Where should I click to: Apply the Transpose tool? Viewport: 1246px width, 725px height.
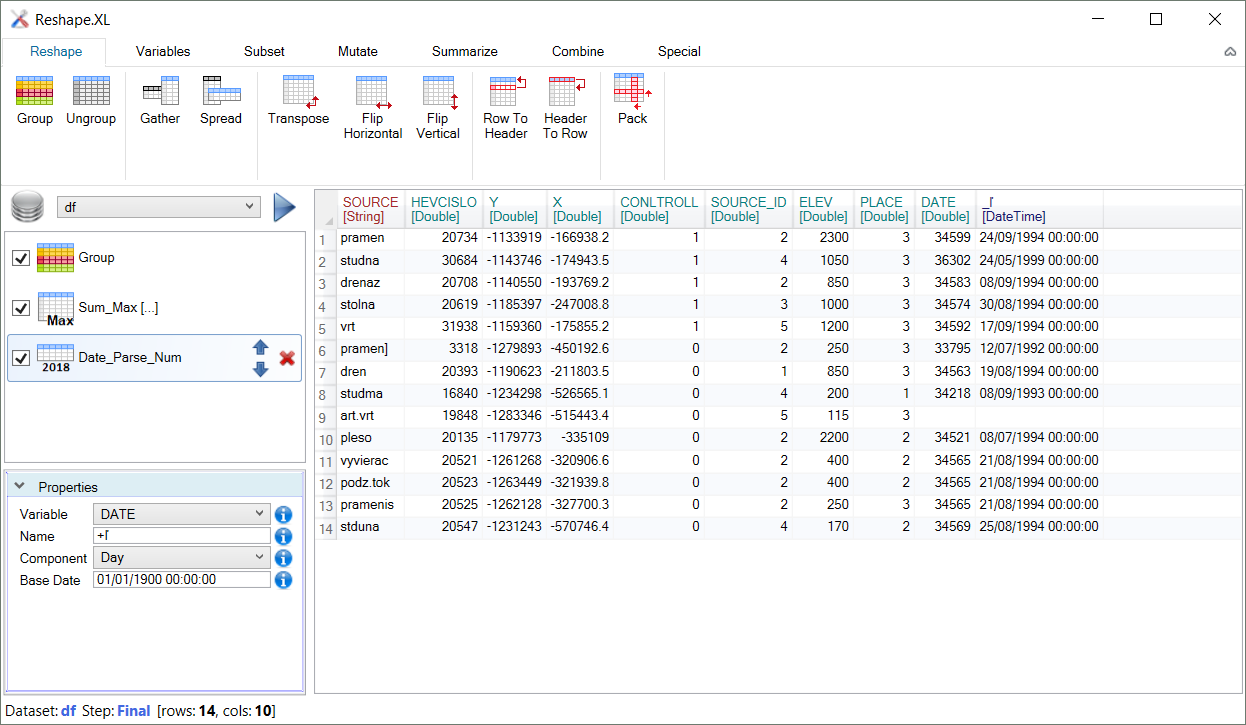coord(298,100)
